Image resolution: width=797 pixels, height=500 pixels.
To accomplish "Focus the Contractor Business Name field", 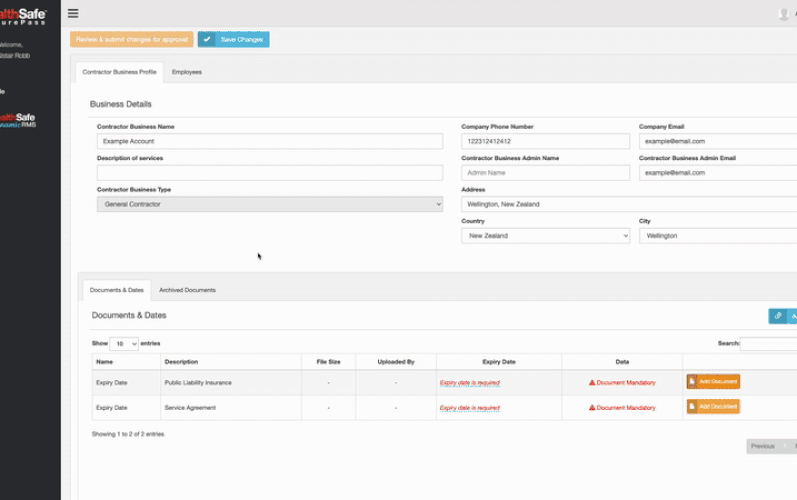I will pos(269,142).
